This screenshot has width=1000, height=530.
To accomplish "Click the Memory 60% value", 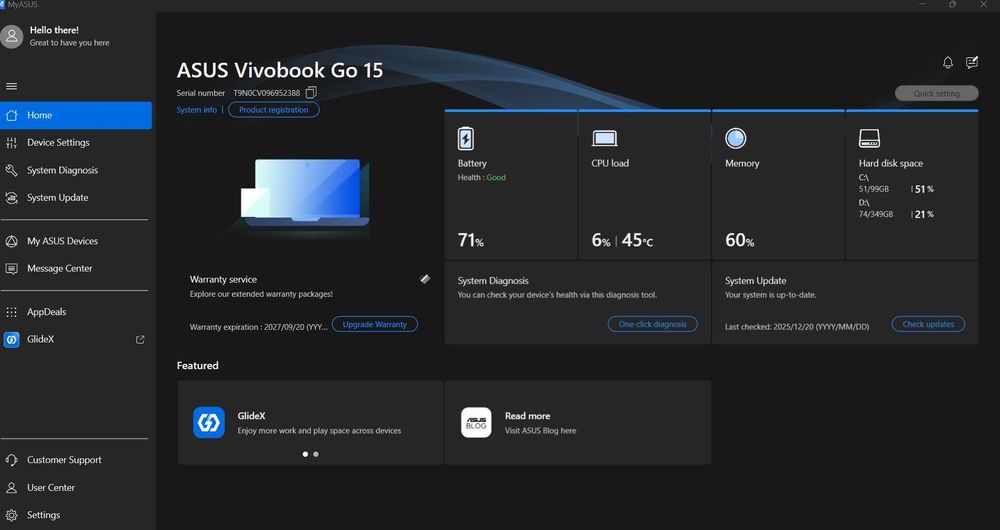I will click(739, 240).
